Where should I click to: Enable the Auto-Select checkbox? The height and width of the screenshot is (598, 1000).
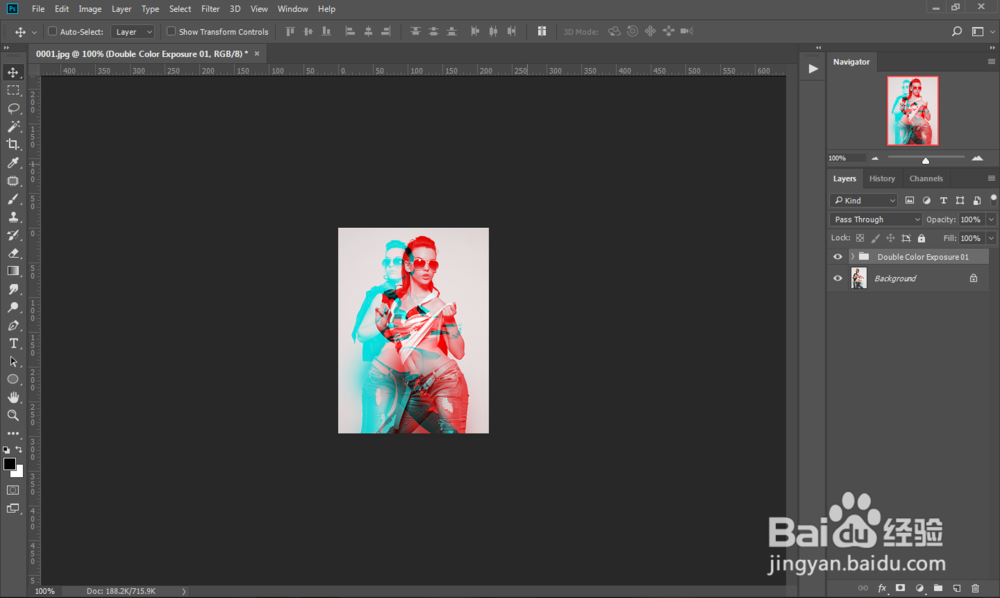pos(52,31)
